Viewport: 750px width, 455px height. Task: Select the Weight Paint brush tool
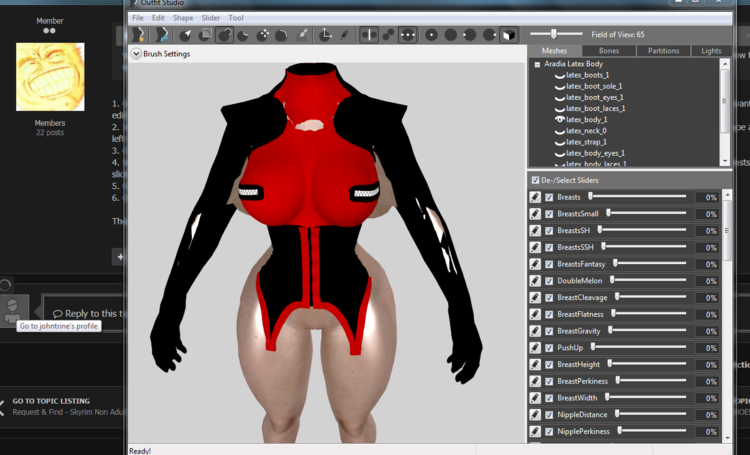(x=302, y=35)
